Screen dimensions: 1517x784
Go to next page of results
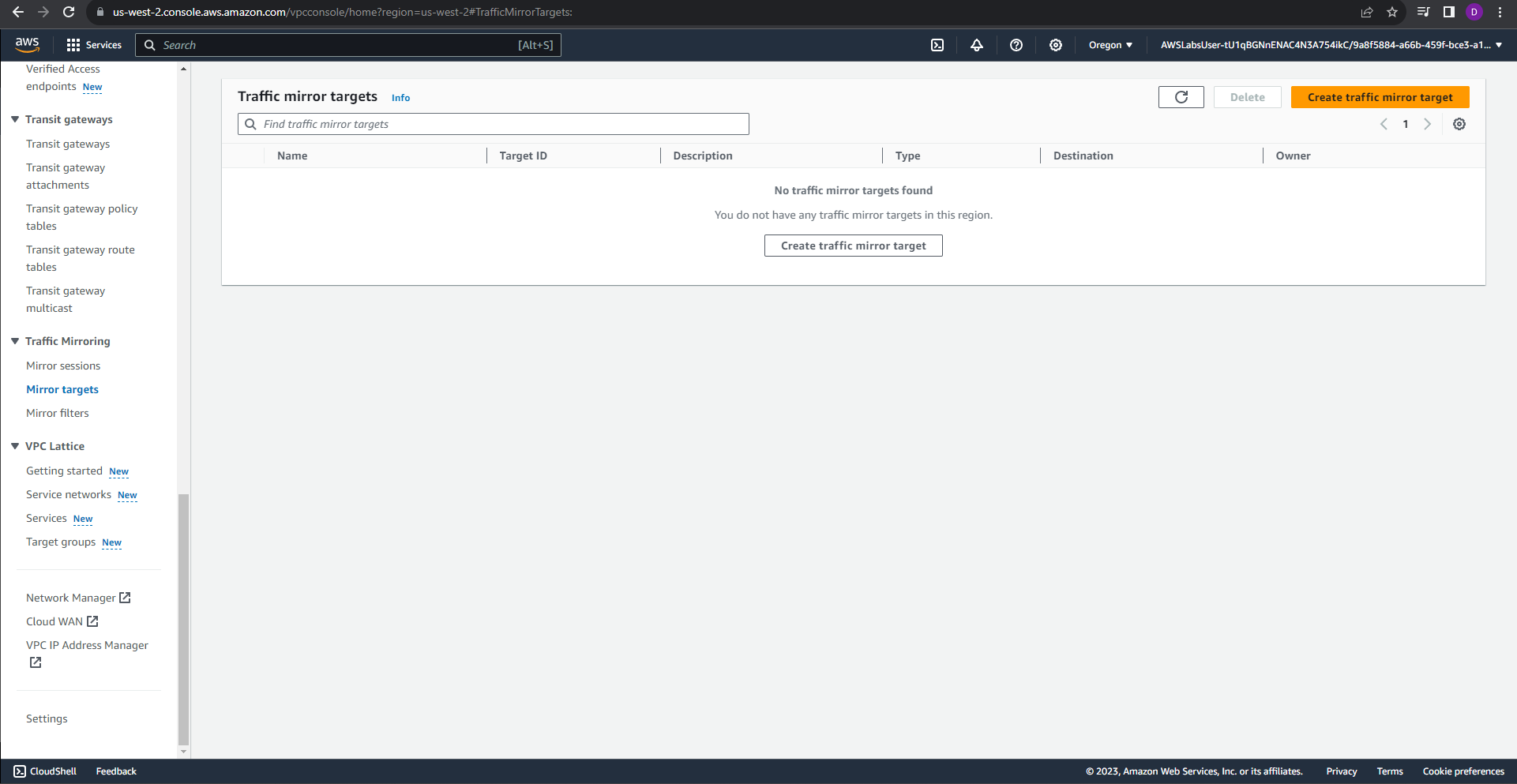coord(1428,124)
